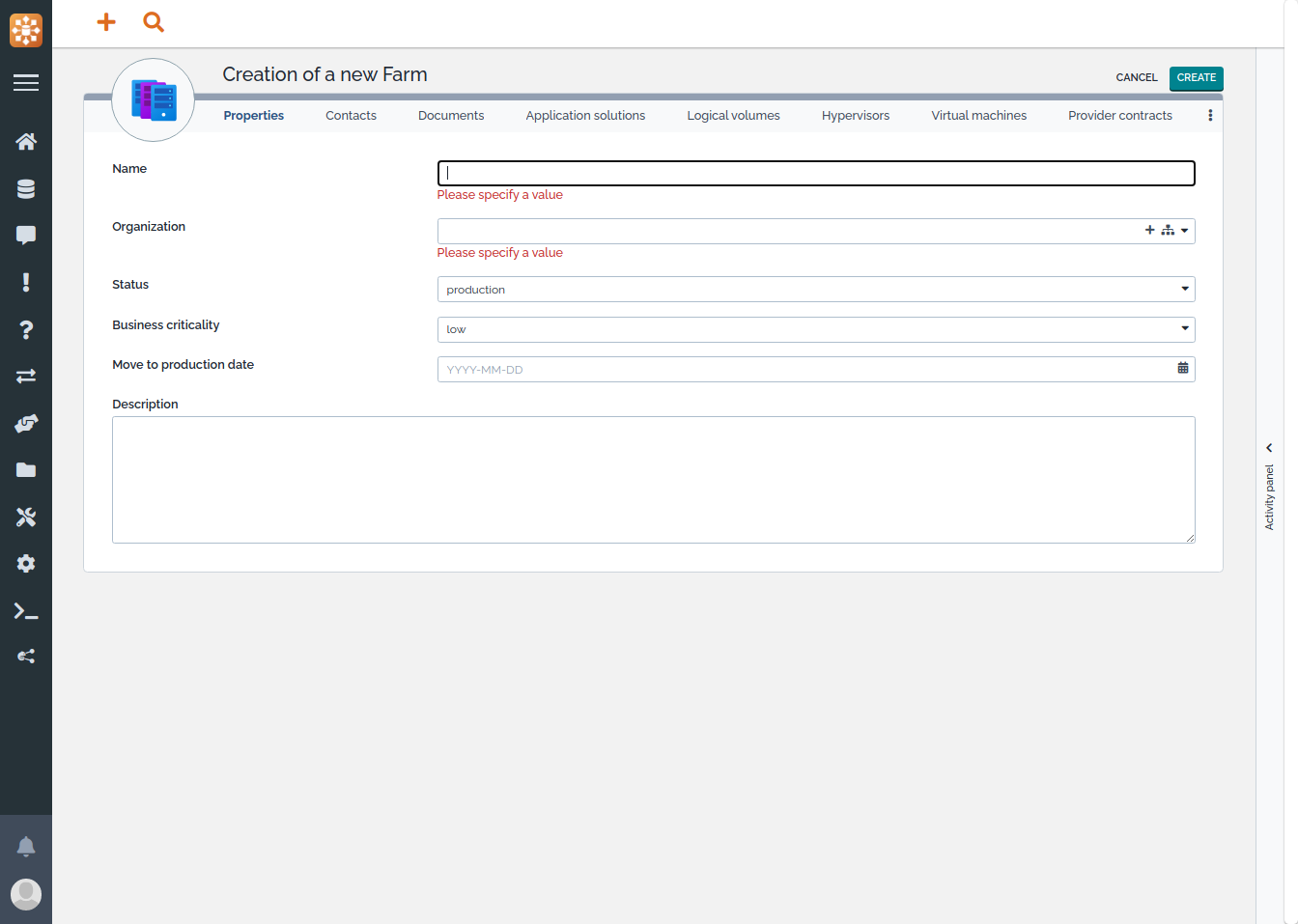Expand the Activity panel chevron
The image size is (1298, 924).
[x=1269, y=448]
